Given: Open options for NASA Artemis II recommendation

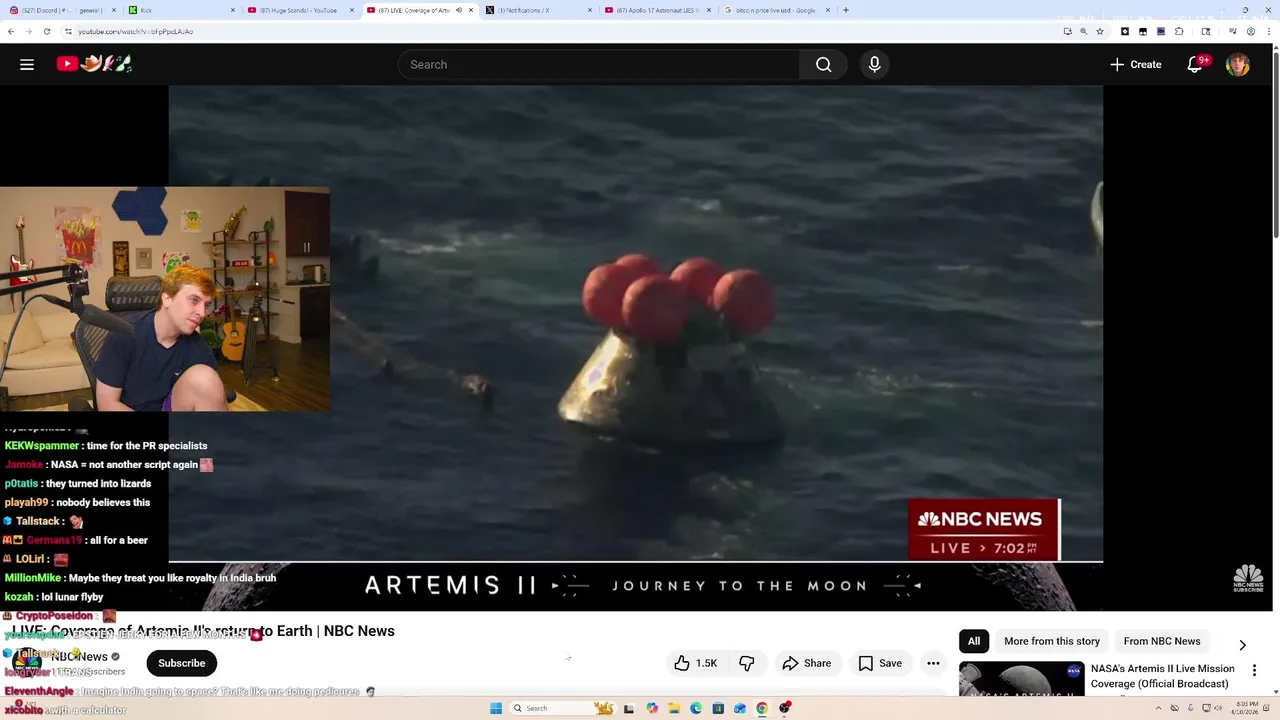Looking at the screenshot, I should (1254, 671).
